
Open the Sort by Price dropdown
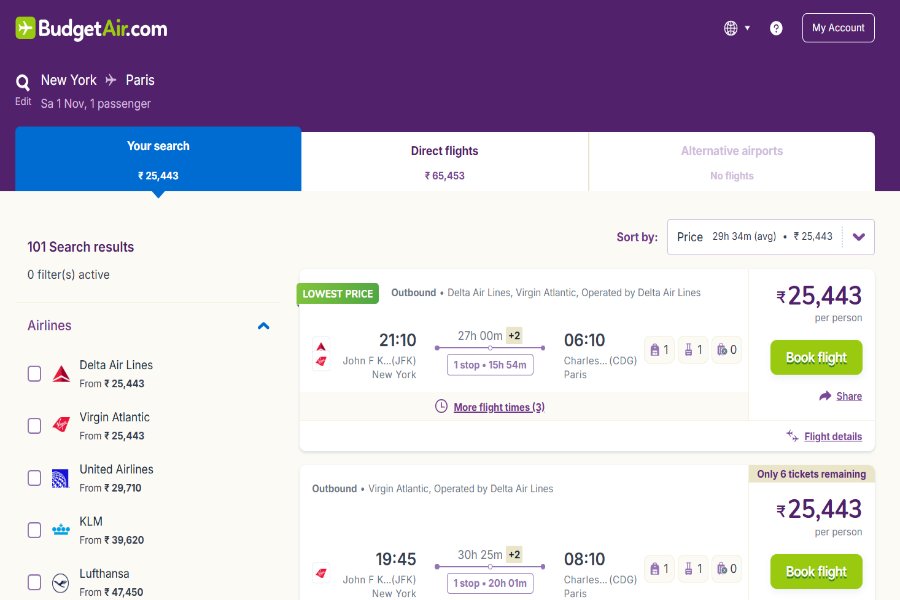point(770,237)
